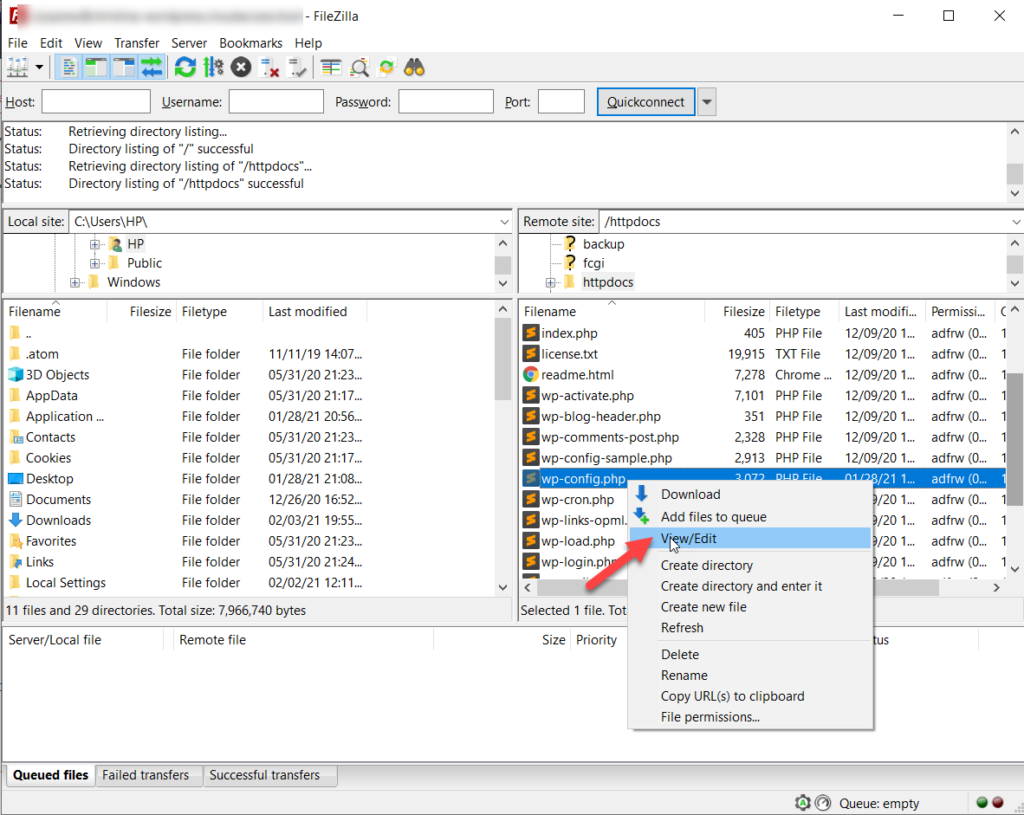Open the File menu
The height and width of the screenshot is (815, 1024).
click(18, 43)
